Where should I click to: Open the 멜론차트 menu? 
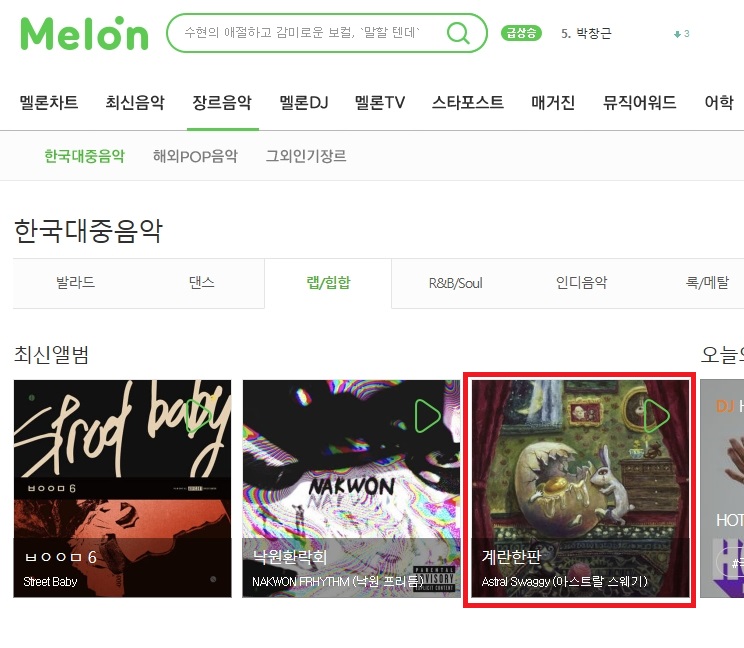click(x=49, y=102)
